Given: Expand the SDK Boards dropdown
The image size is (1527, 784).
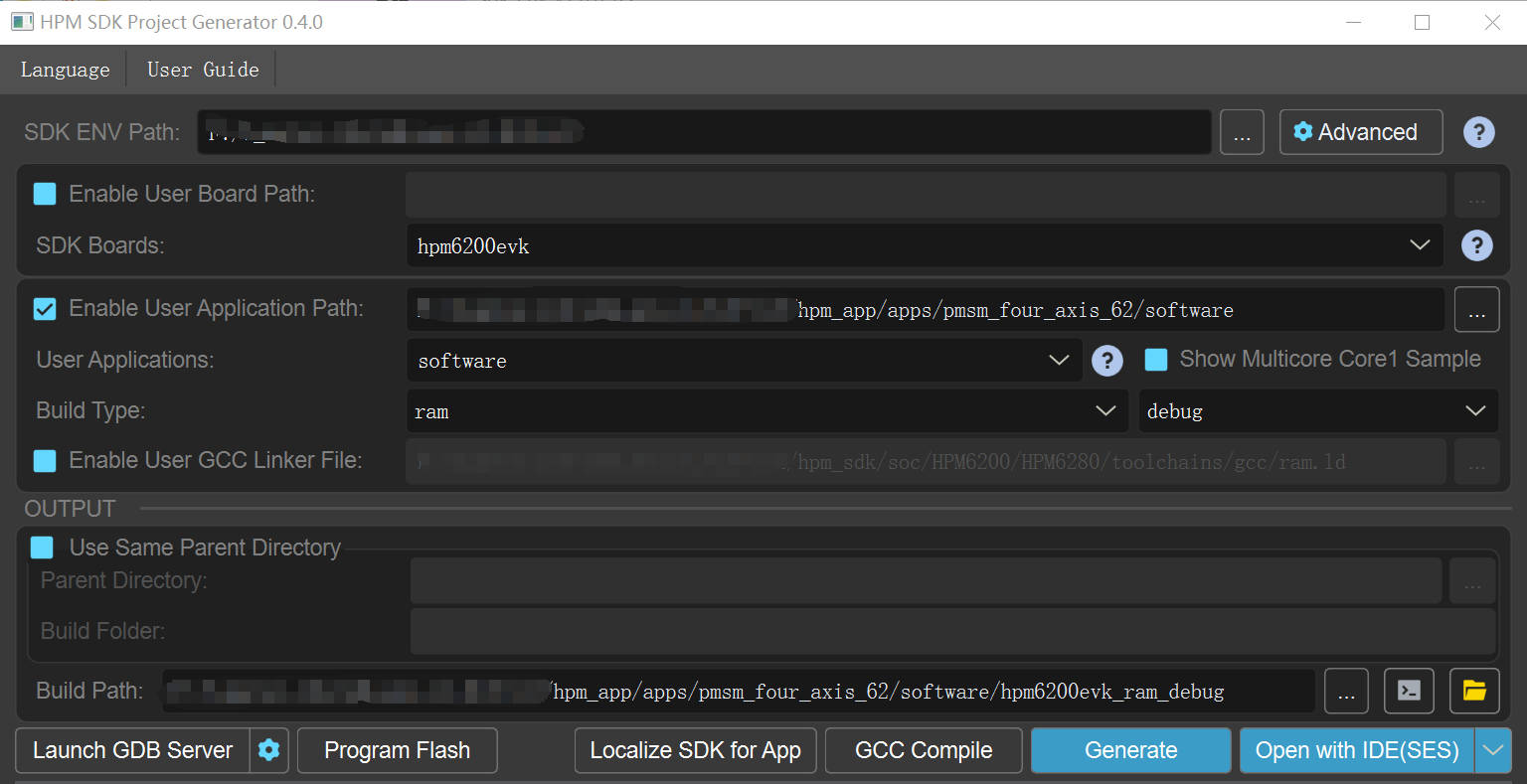Looking at the screenshot, I should pos(925,245).
